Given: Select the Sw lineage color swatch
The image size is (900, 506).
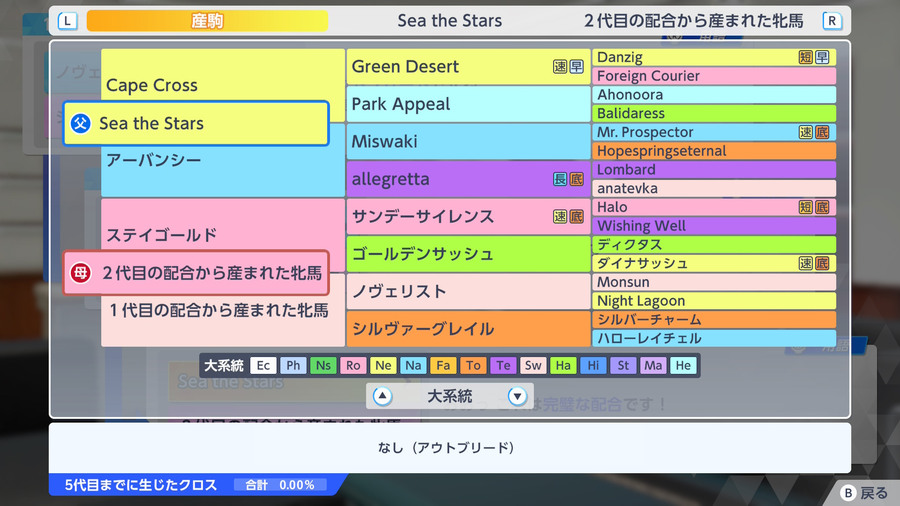Looking at the screenshot, I should [x=533, y=365].
